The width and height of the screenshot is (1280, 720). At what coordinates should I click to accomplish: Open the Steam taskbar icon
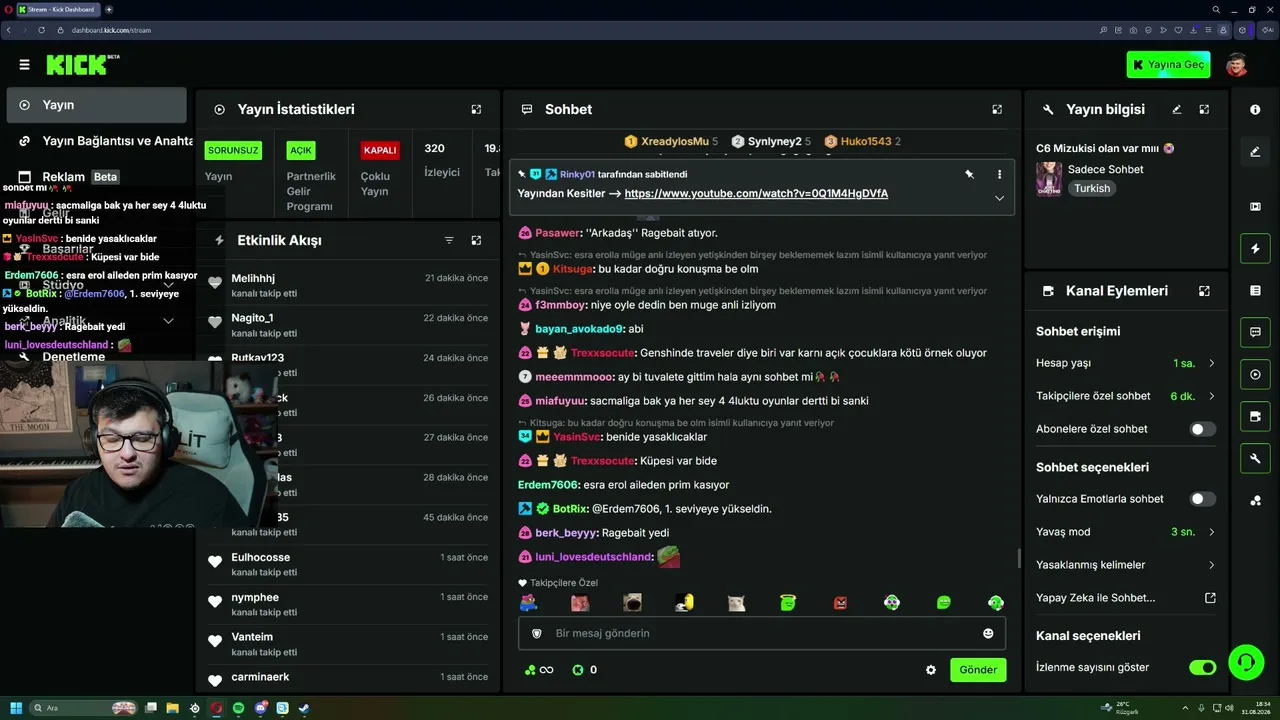[x=304, y=708]
